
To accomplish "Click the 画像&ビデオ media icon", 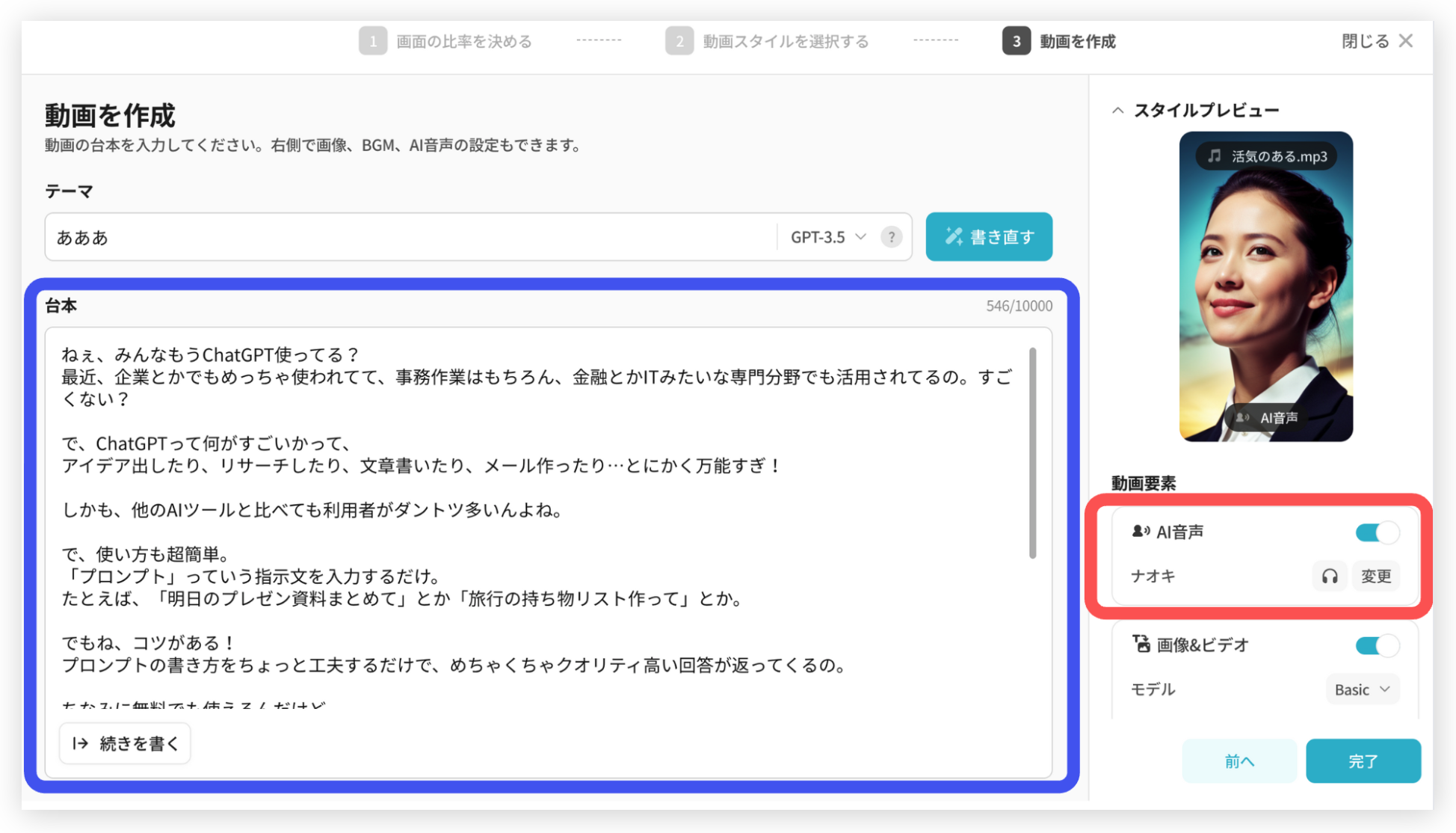I will [1141, 644].
